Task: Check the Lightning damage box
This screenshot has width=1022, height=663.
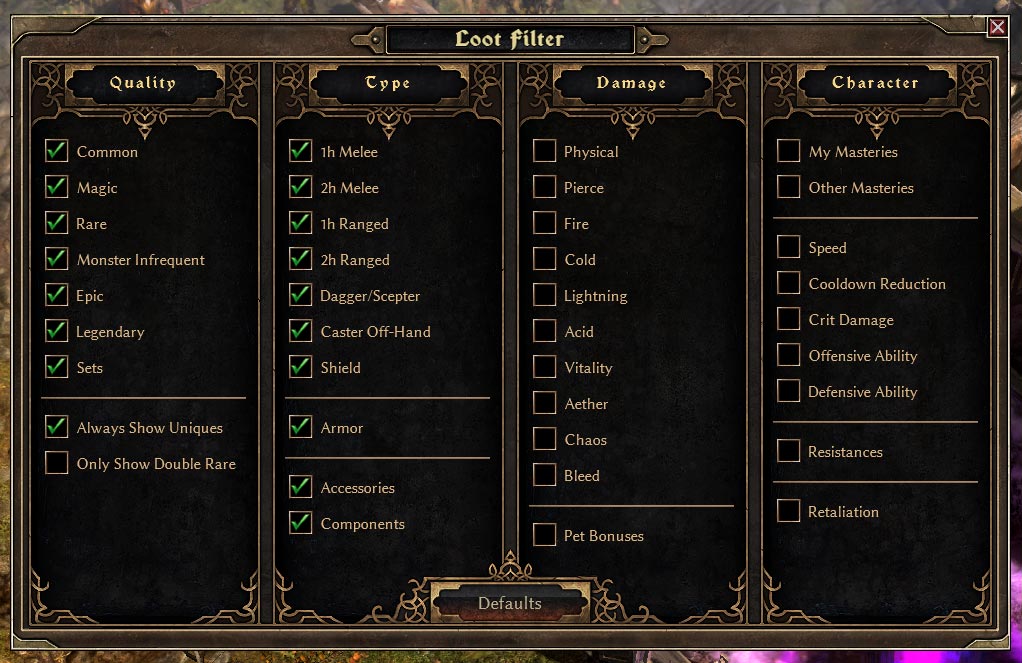Action: coord(544,295)
